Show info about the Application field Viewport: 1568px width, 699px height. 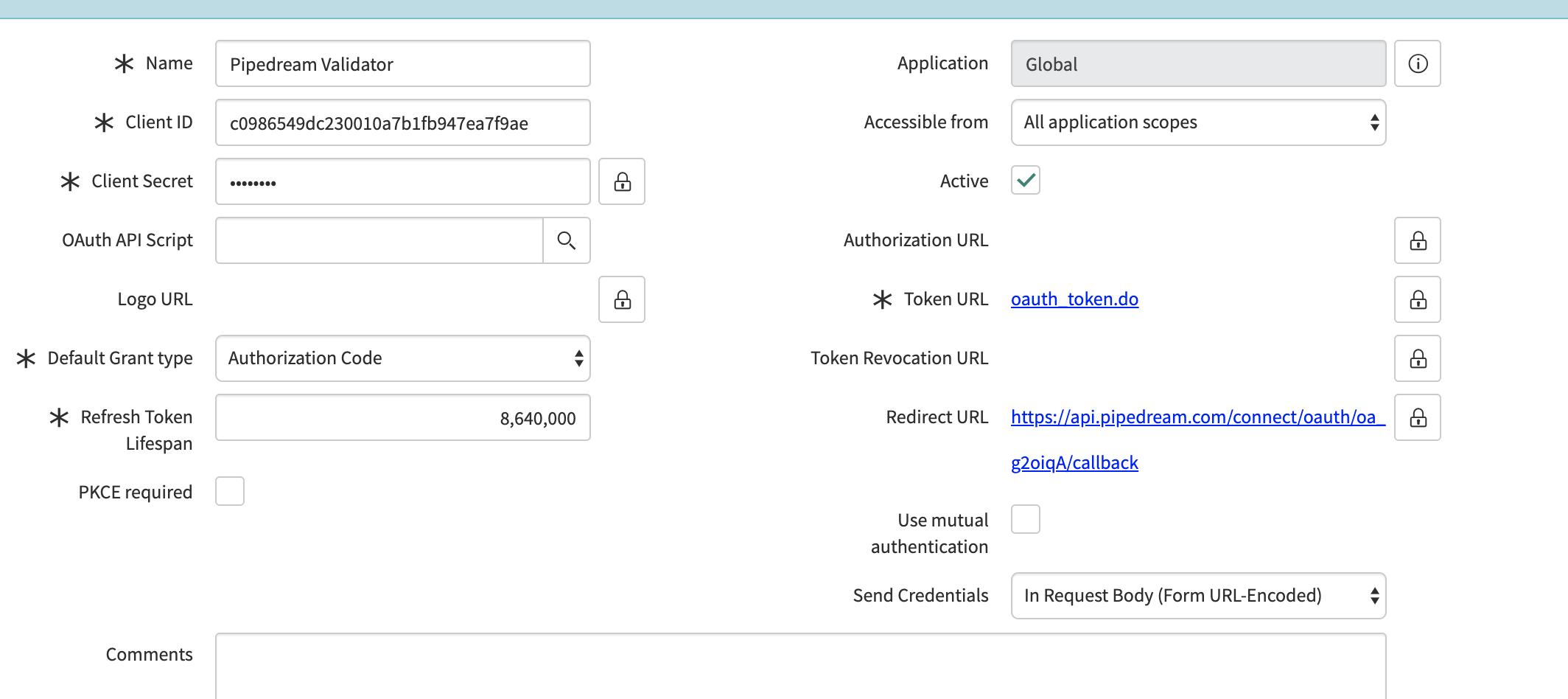tap(1417, 63)
